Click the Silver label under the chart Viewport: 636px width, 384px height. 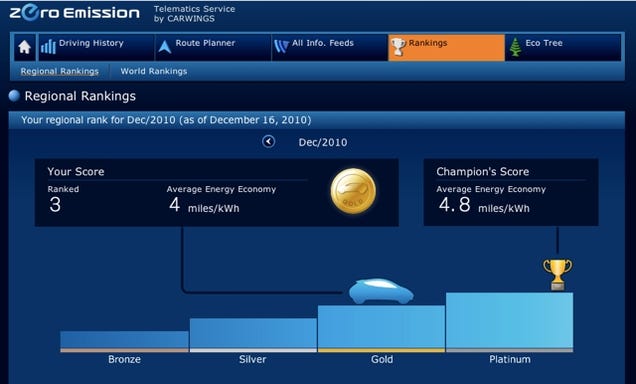[253, 359]
